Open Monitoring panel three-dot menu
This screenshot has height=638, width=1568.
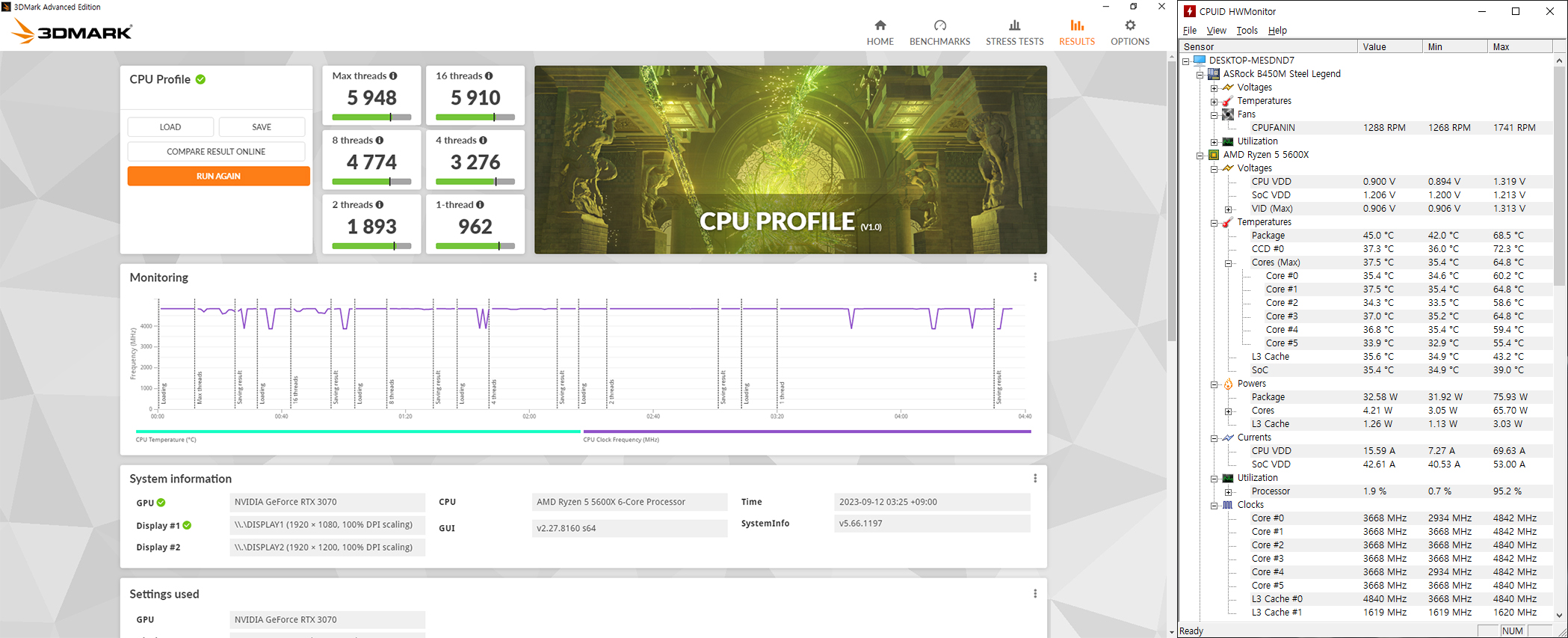1035,277
